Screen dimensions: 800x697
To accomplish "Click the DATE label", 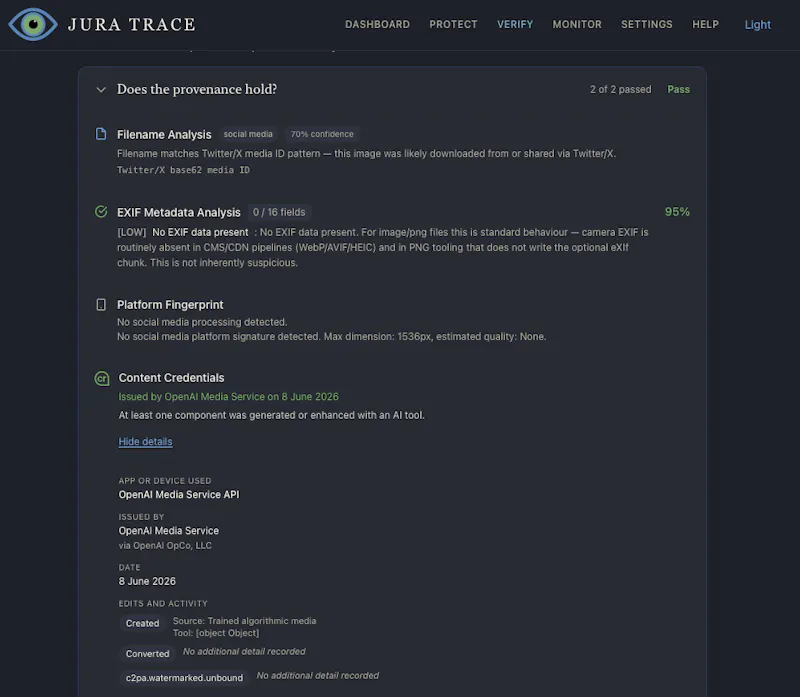I will 130,567.
